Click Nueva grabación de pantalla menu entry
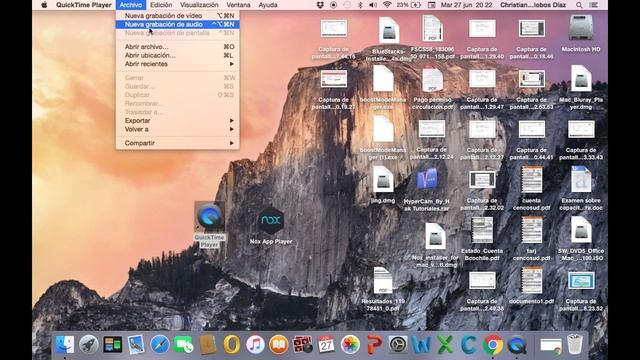 178,33
